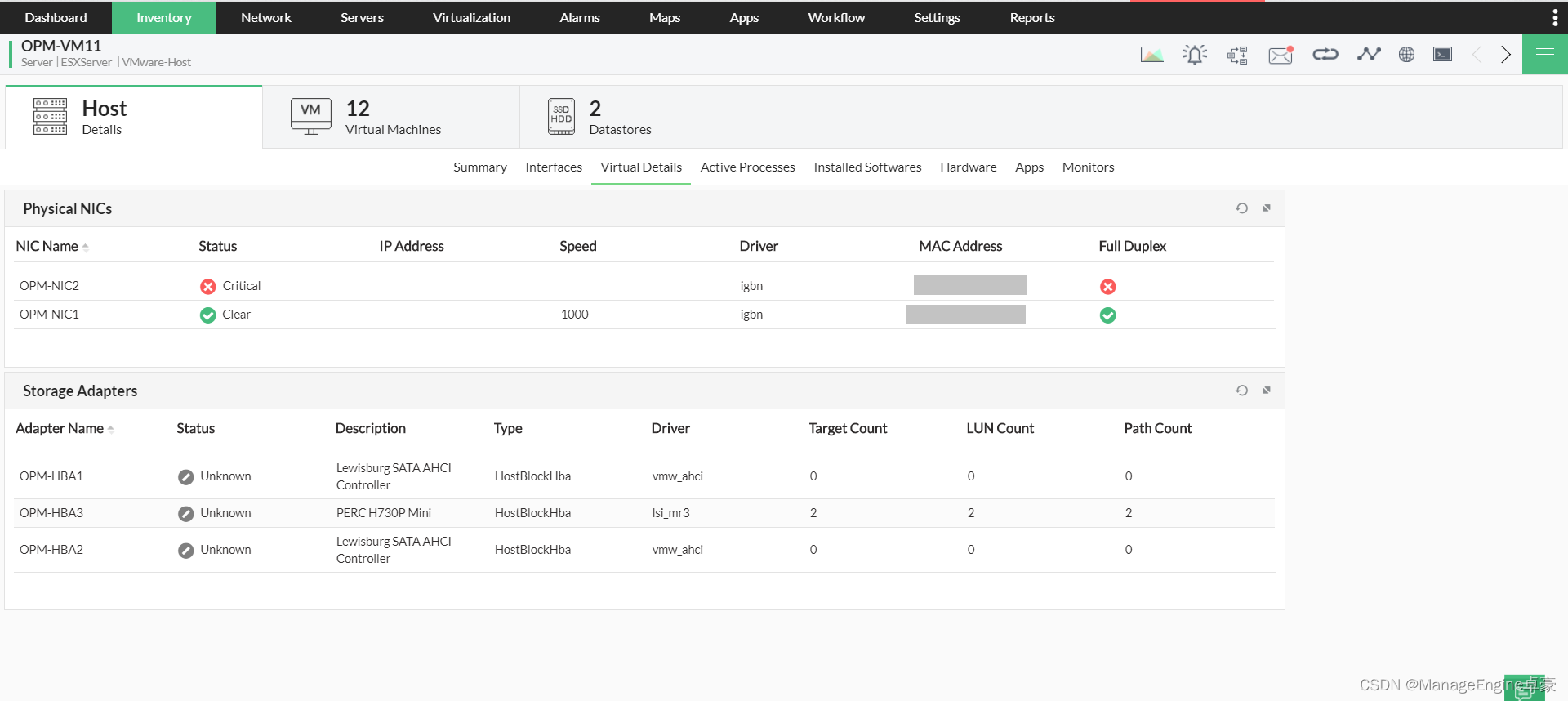Select the 12 Virtual Machines tab

(391, 117)
